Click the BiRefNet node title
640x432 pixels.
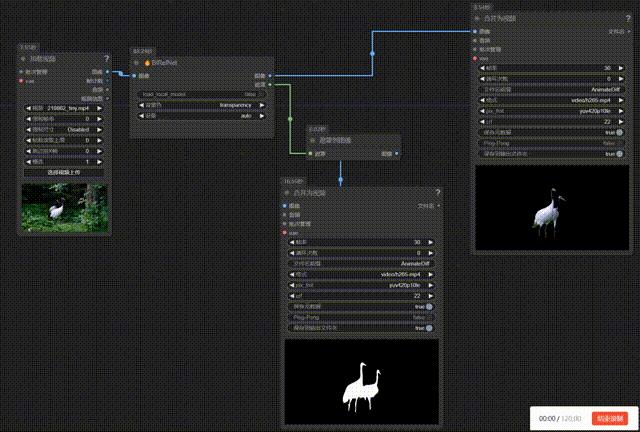(164, 63)
